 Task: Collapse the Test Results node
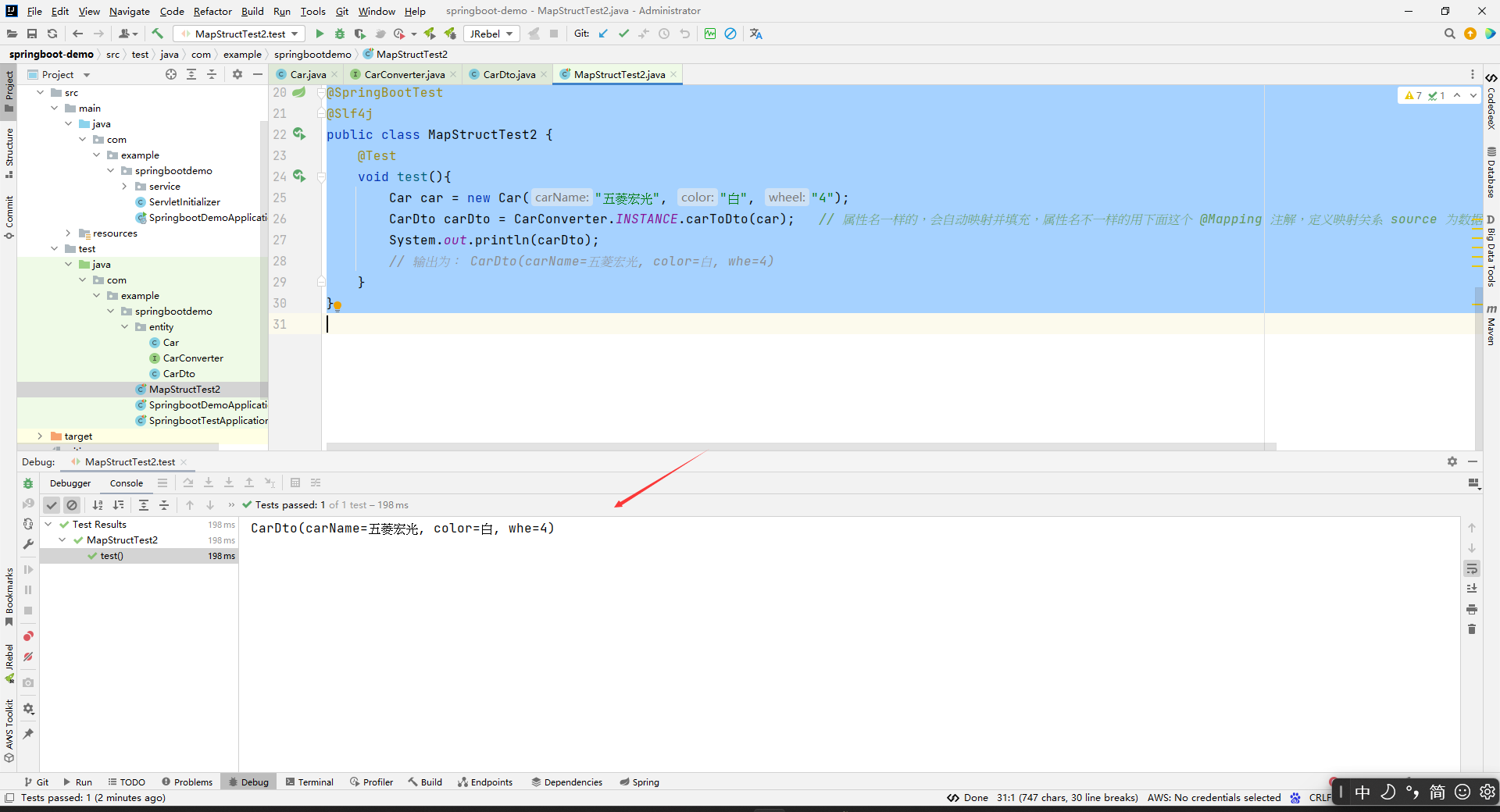pos(48,524)
